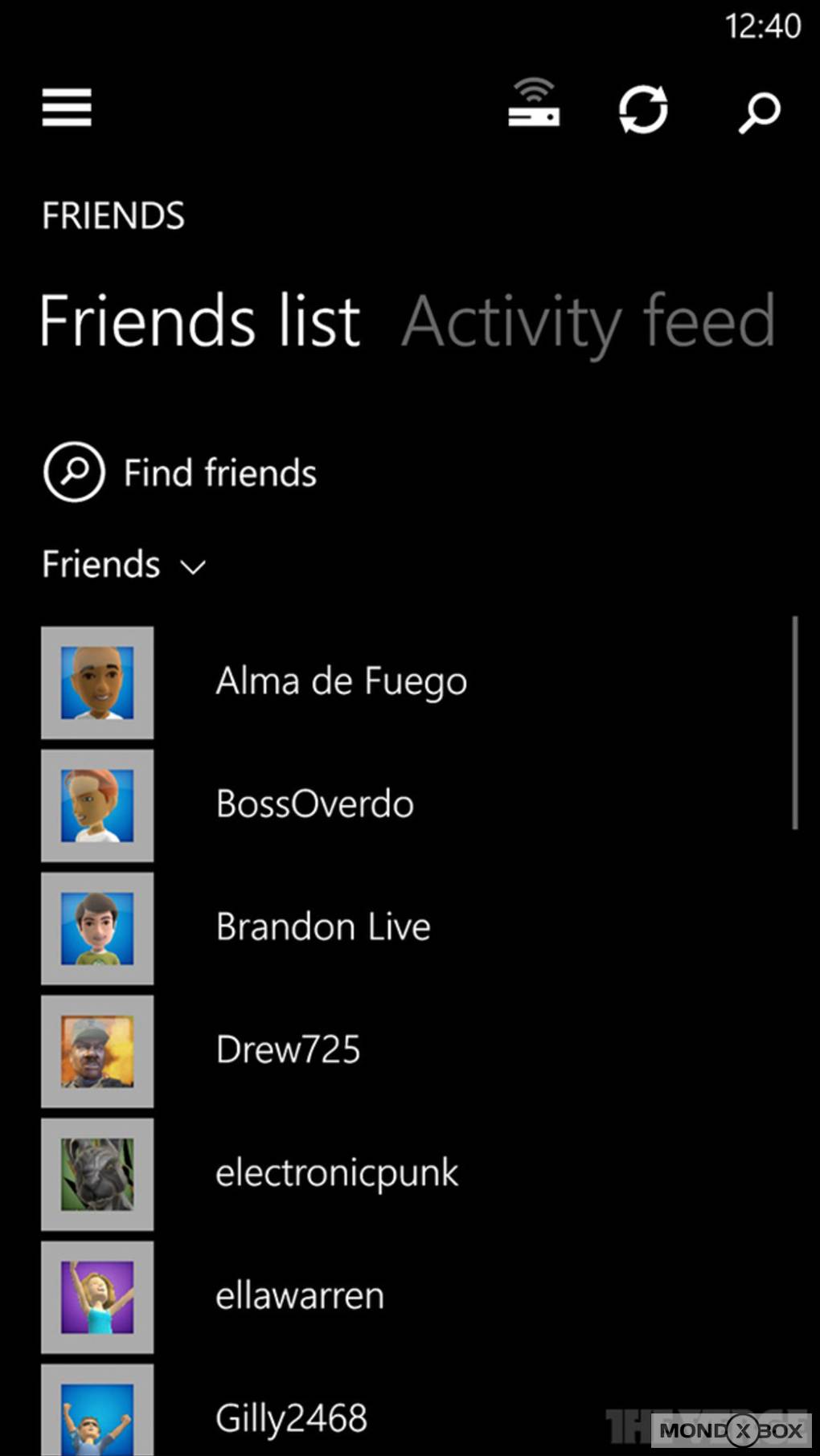
Task: Open the hamburger navigation menu
Action: pos(67,108)
